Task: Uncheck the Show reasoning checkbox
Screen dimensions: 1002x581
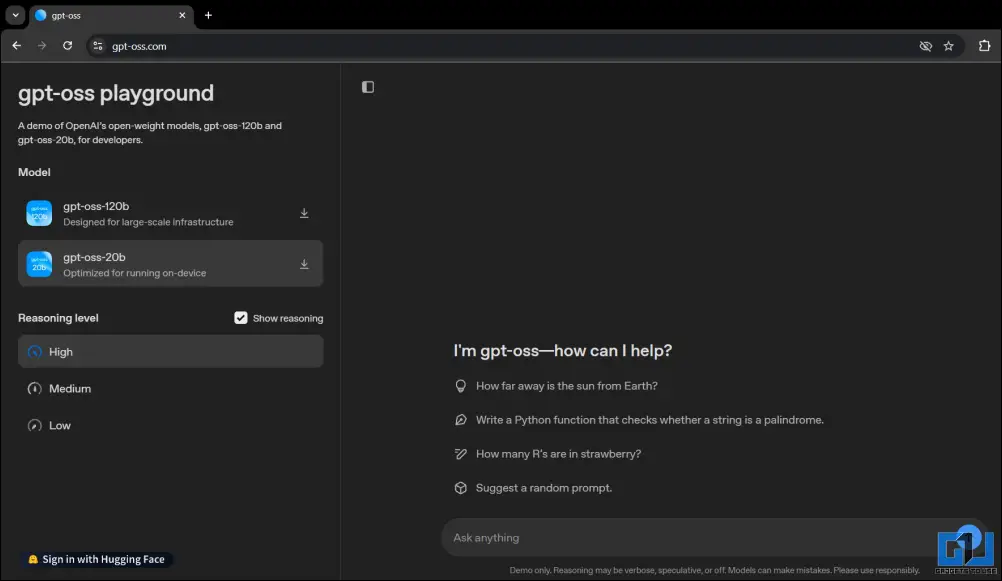Action: pos(241,318)
